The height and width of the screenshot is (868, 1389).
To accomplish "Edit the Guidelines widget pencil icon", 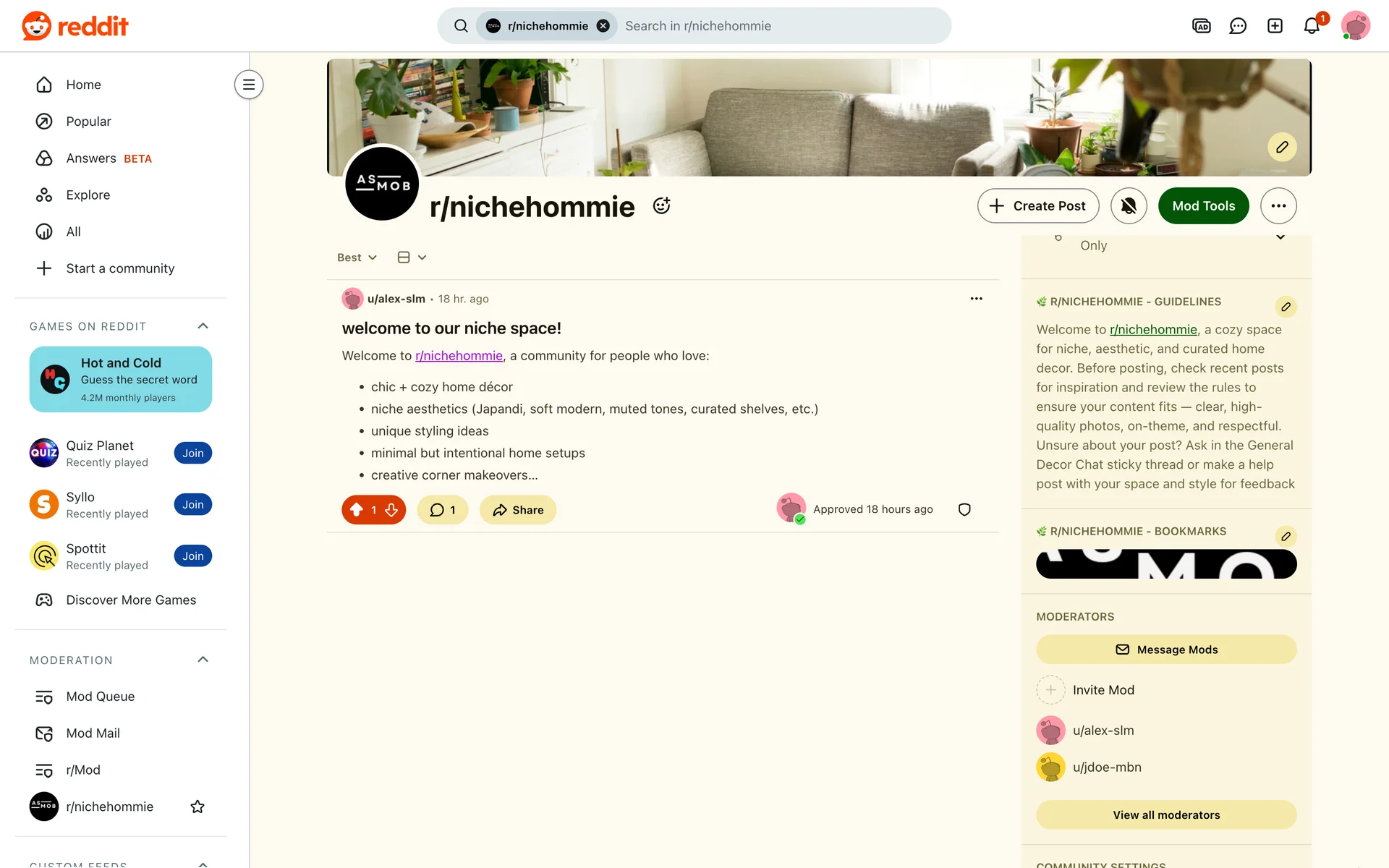I will pos(1286,307).
